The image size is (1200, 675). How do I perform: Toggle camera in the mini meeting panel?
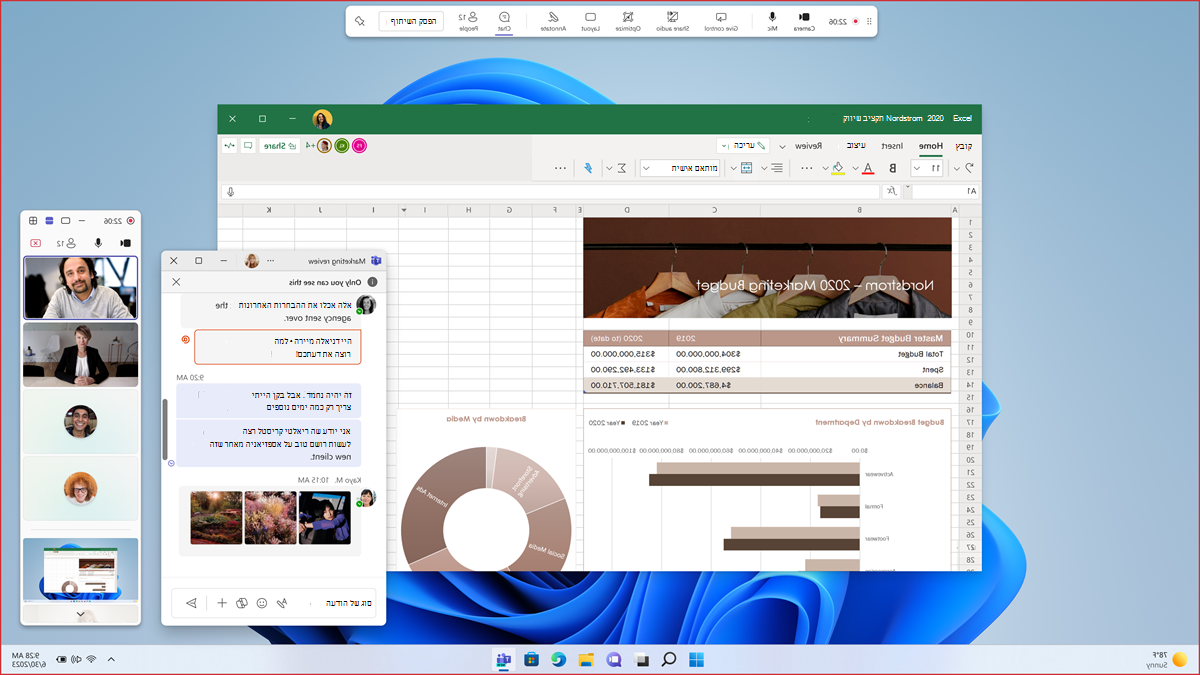click(x=125, y=243)
